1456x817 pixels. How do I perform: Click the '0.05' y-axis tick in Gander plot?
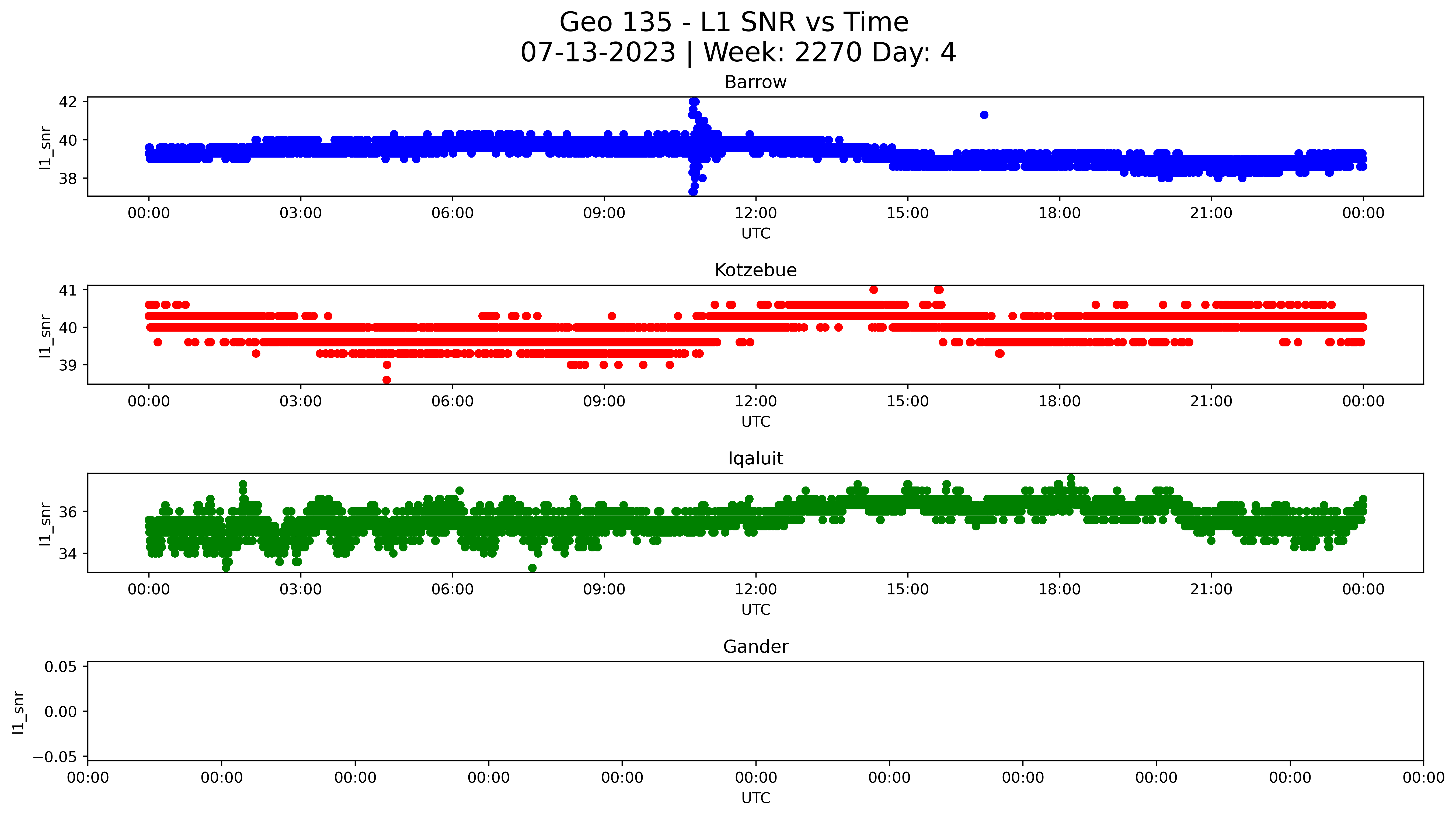pos(61,667)
